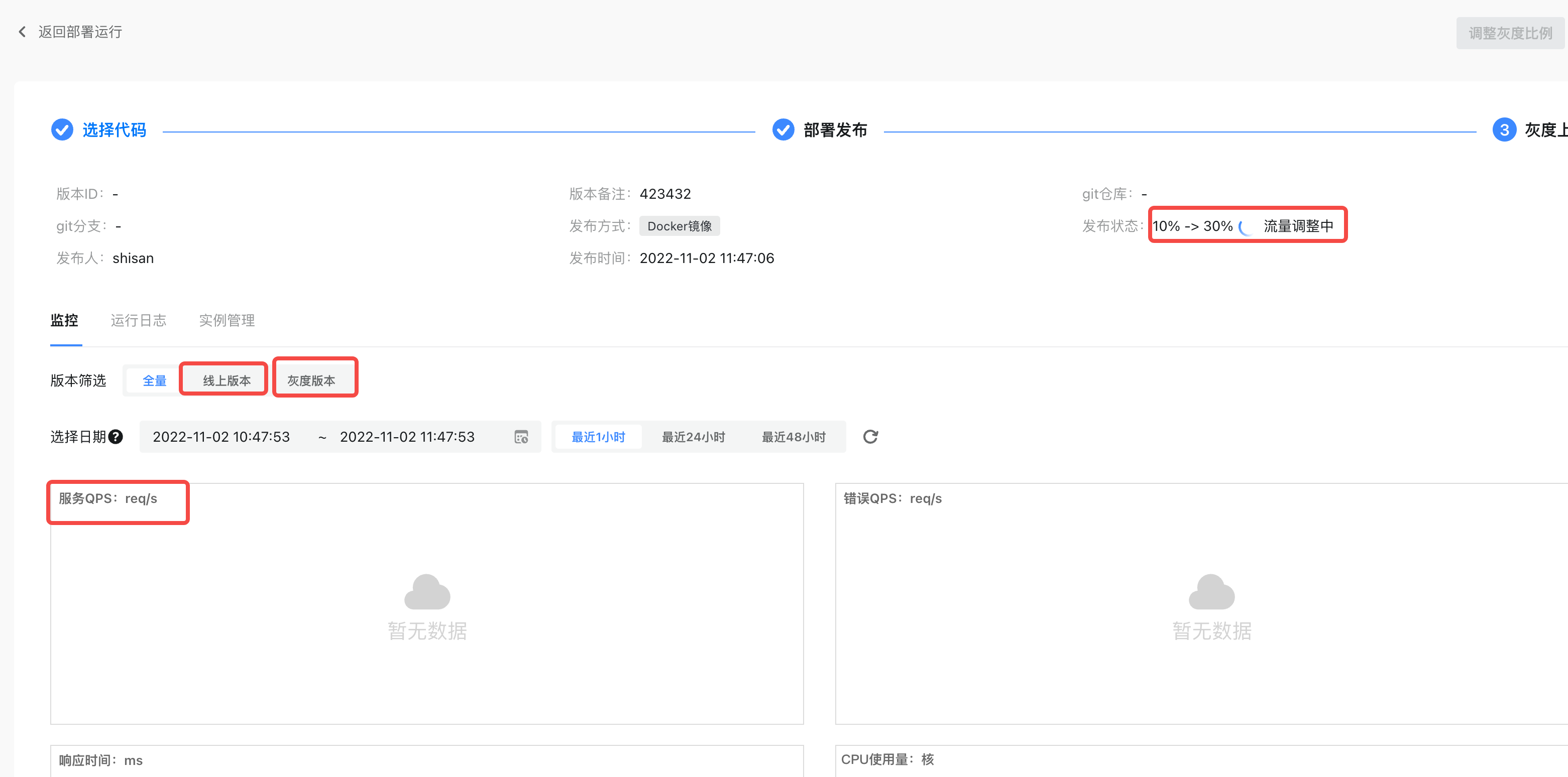Click the 10% -> 30% ratio text
Screen dimensions: 1568x777
tap(1192, 226)
